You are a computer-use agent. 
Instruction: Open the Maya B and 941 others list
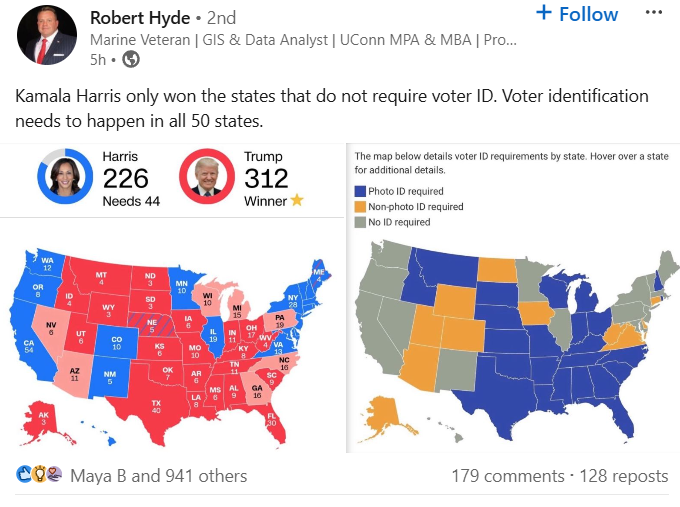pyautogui.click(x=158, y=476)
